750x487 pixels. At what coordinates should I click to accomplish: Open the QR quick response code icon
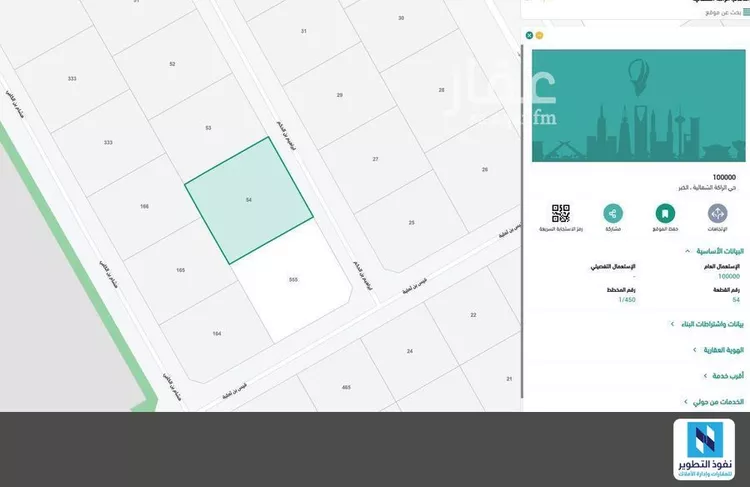[x=561, y=213]
